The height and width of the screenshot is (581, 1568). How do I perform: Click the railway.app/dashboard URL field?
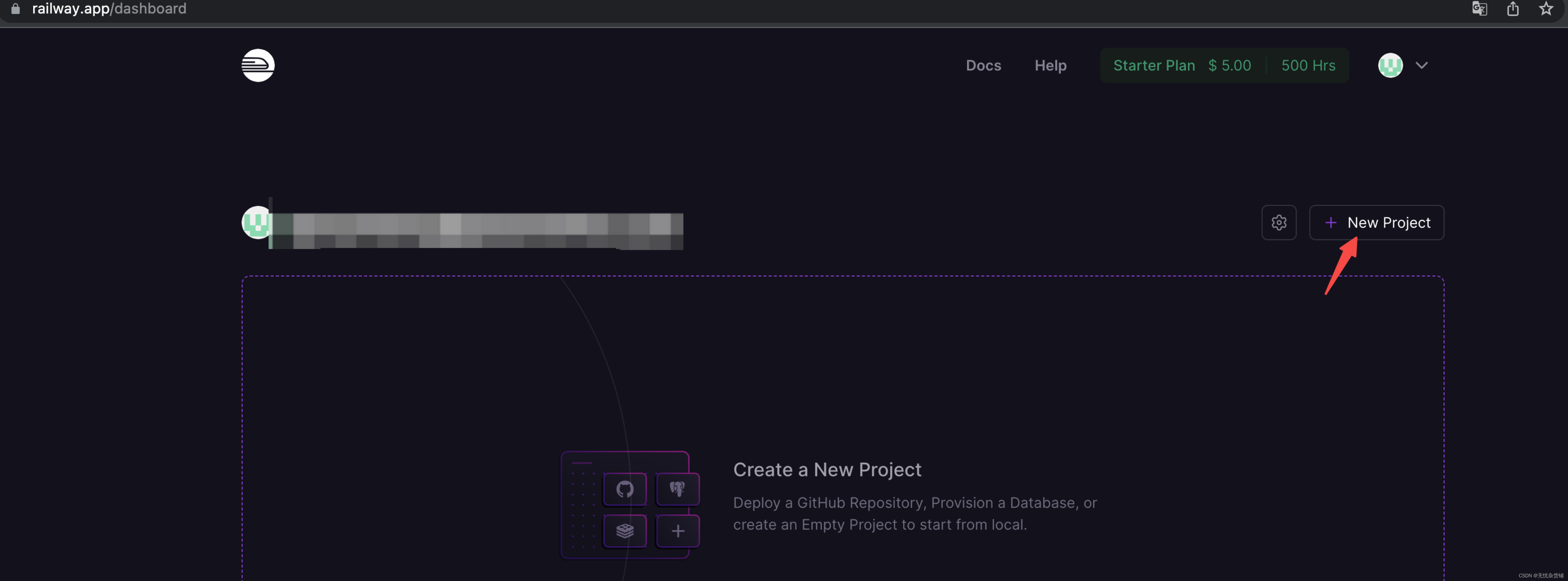coord(109,9)
